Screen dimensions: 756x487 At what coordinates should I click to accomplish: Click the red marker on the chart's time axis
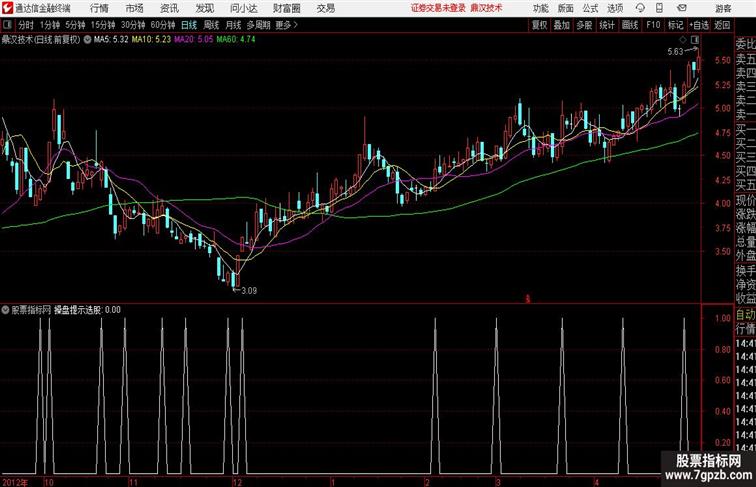[x=527, y=299]
